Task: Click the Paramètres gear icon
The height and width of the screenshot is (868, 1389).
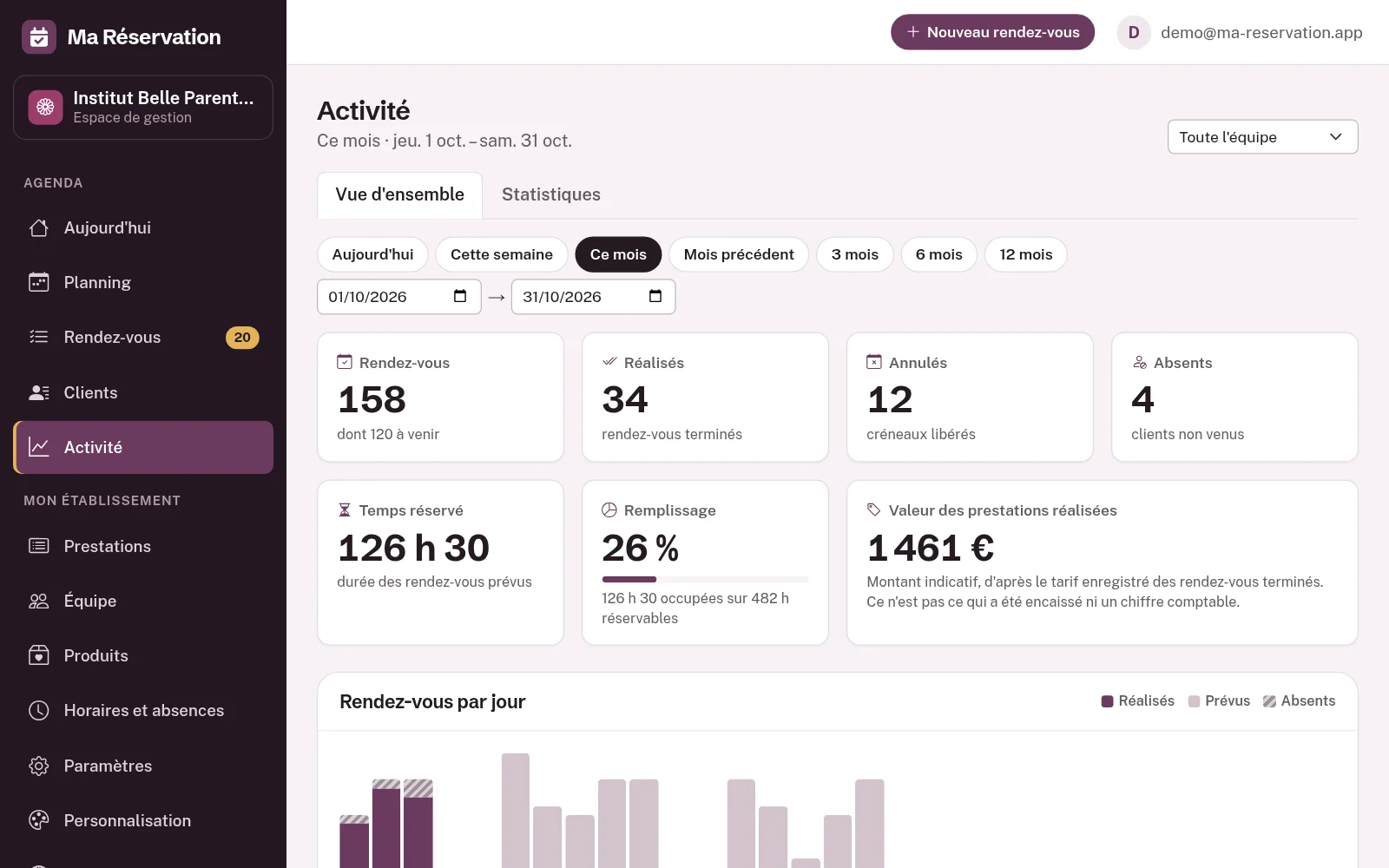Action: point(39,766)
